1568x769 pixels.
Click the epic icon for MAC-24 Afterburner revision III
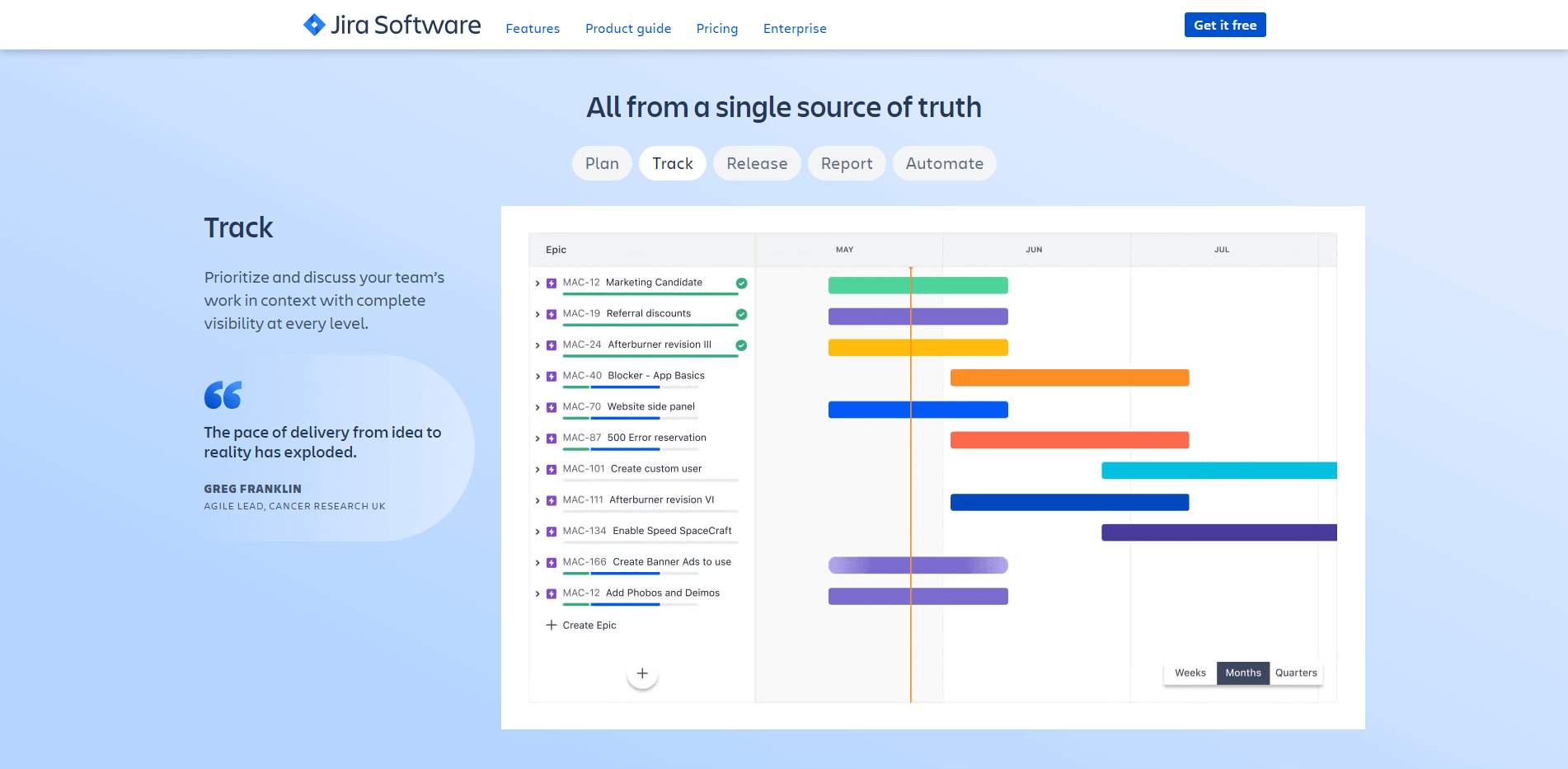tap(552, 345)
